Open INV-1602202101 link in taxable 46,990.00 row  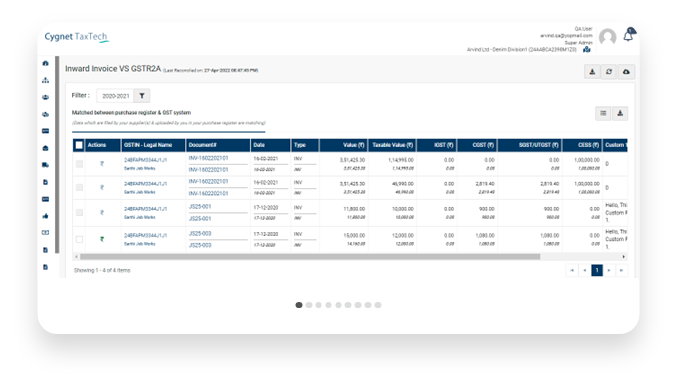(x=208, y=182)
